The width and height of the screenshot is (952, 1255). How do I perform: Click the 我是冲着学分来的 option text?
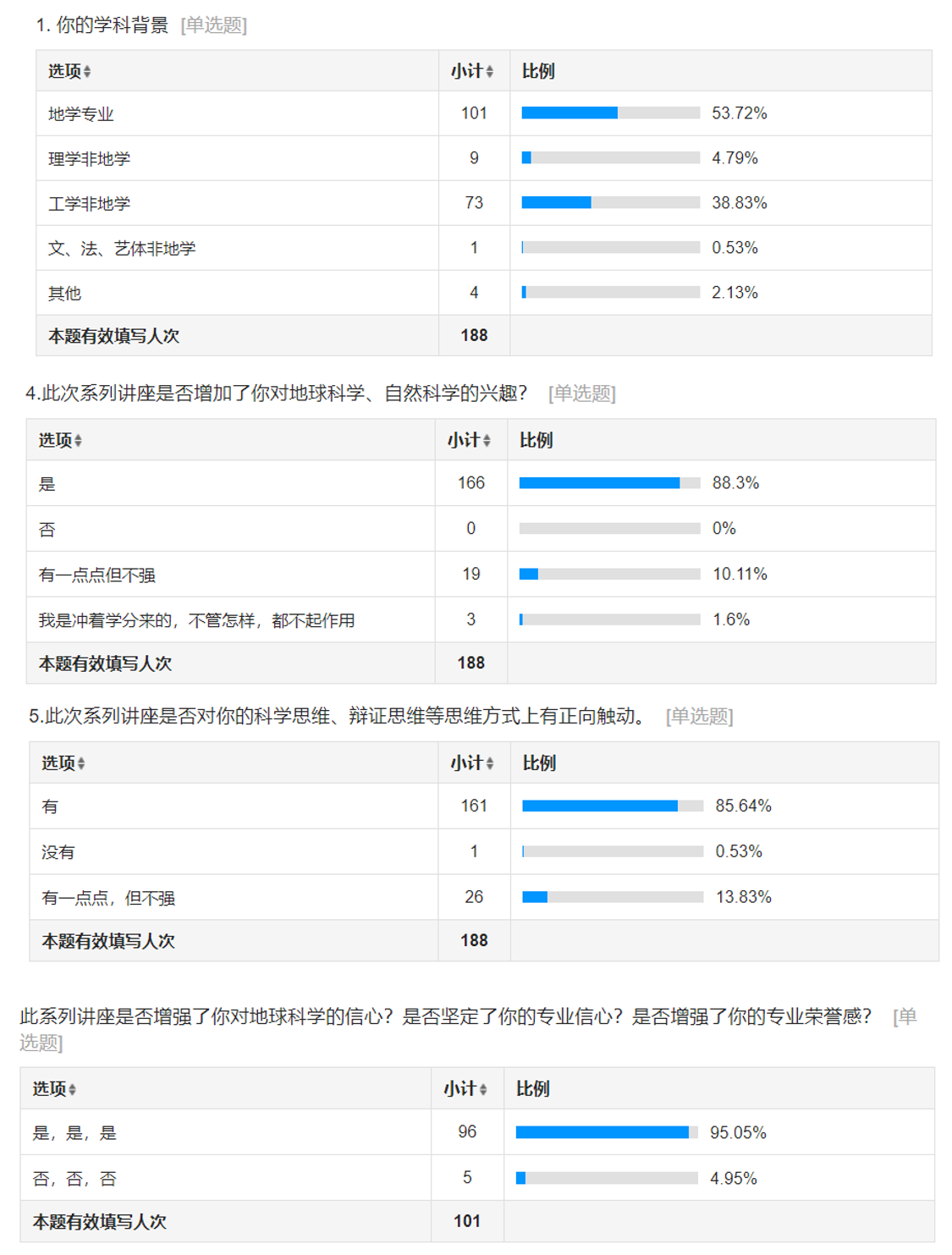tap(196, 621)
